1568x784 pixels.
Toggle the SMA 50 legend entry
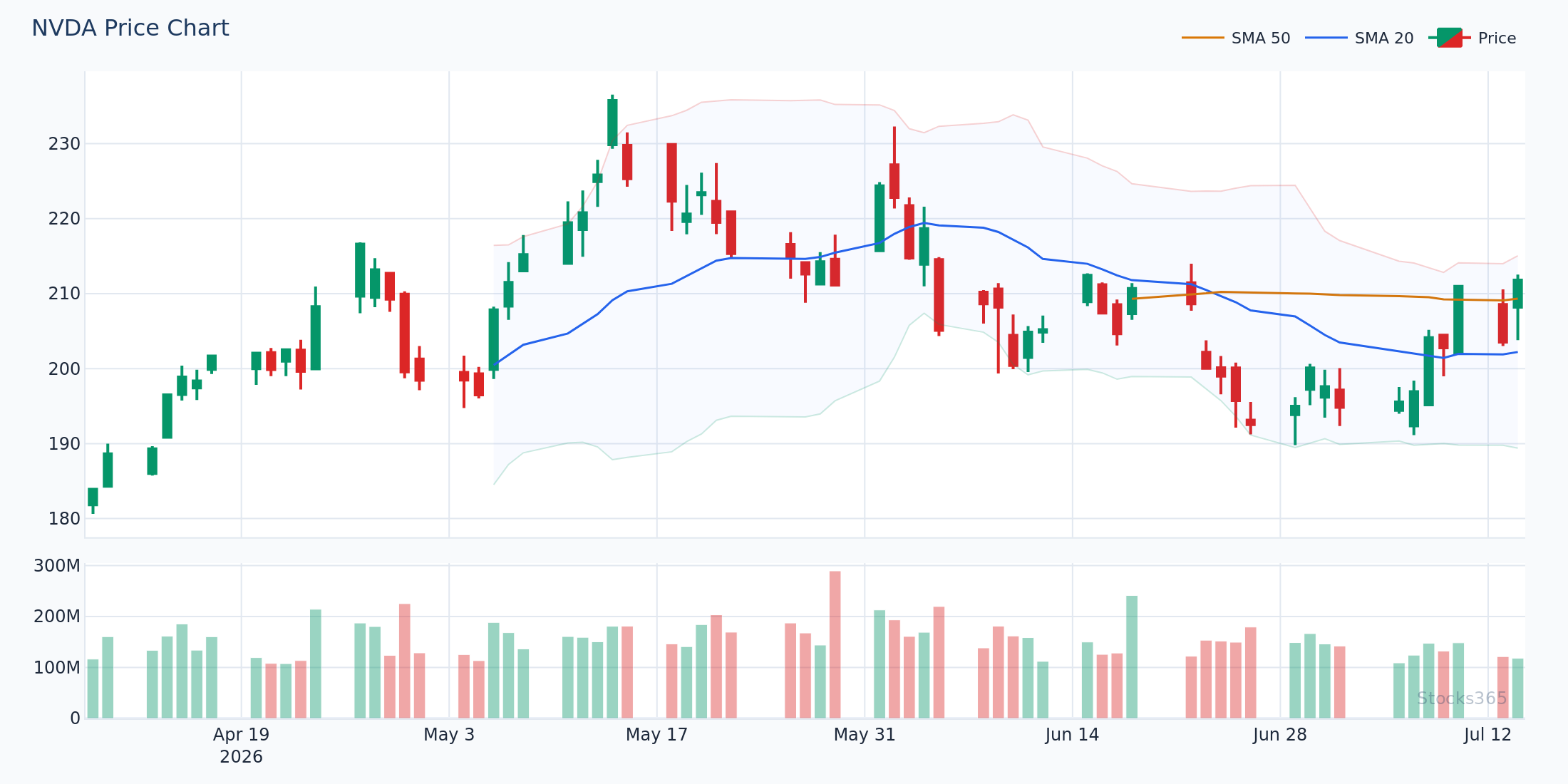pyautogui.click(x=1236, y=38)
